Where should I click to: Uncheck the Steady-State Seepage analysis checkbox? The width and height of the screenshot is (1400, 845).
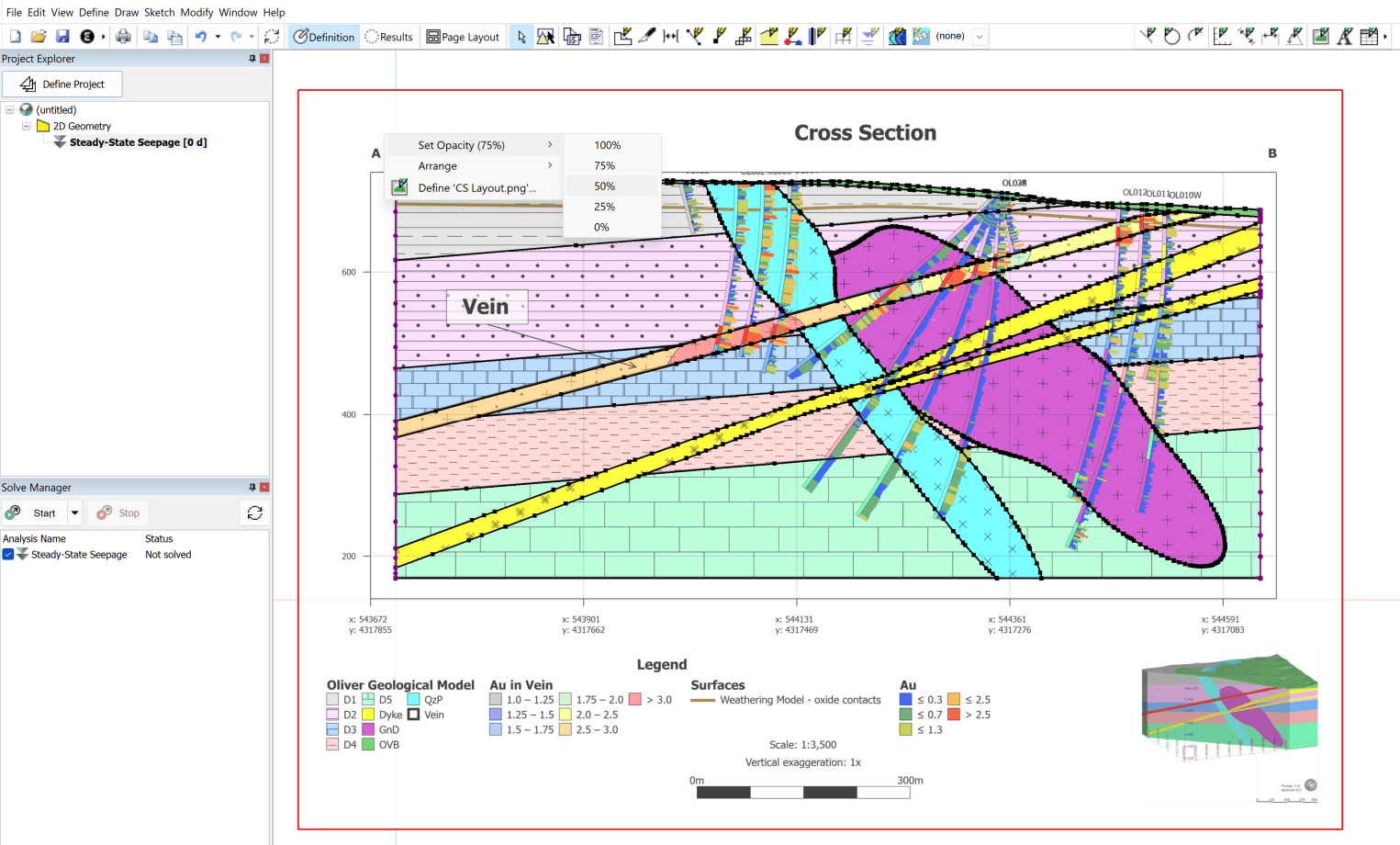pos(8,555)
